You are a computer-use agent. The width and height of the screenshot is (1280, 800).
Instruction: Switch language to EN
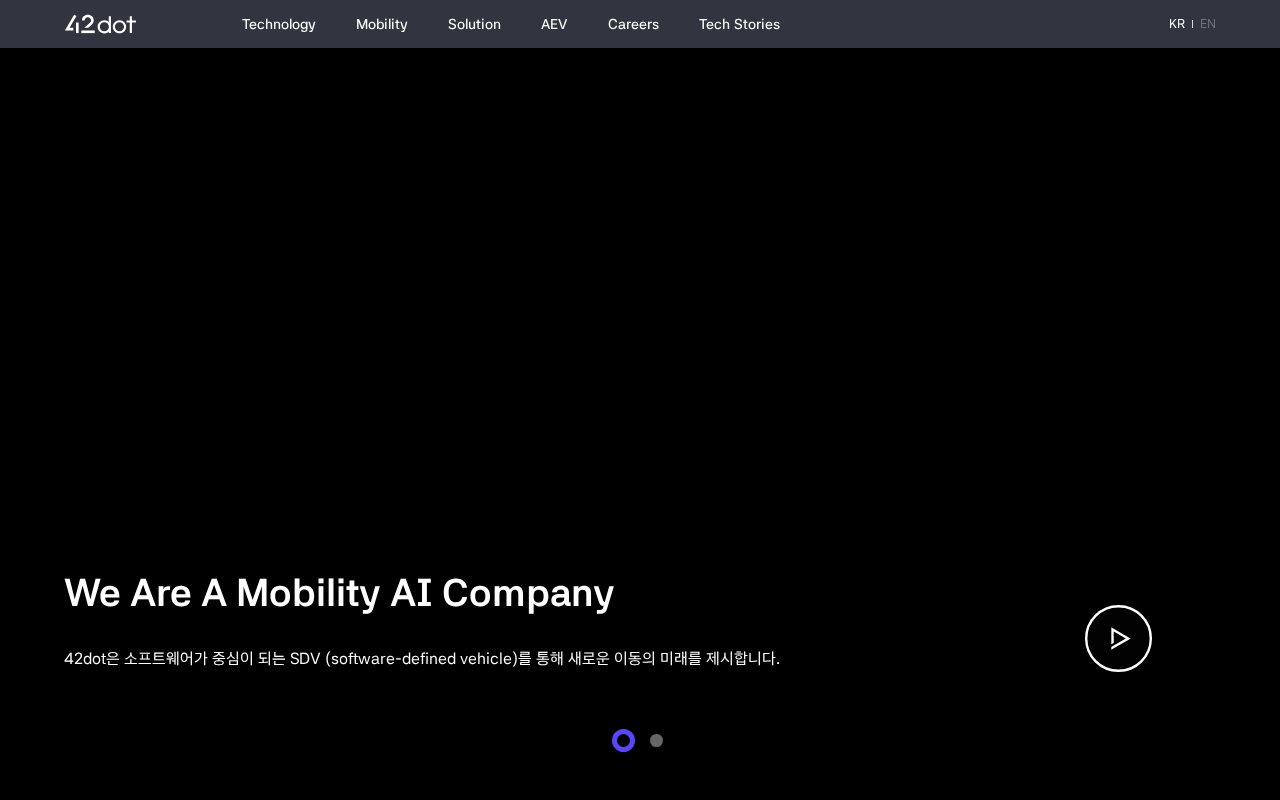coord(1208,24)
